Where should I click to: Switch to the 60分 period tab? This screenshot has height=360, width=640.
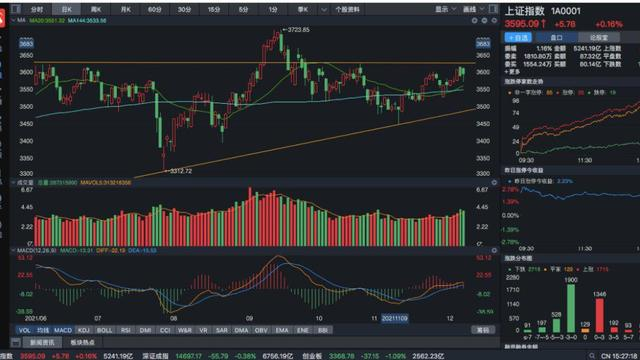155,9
